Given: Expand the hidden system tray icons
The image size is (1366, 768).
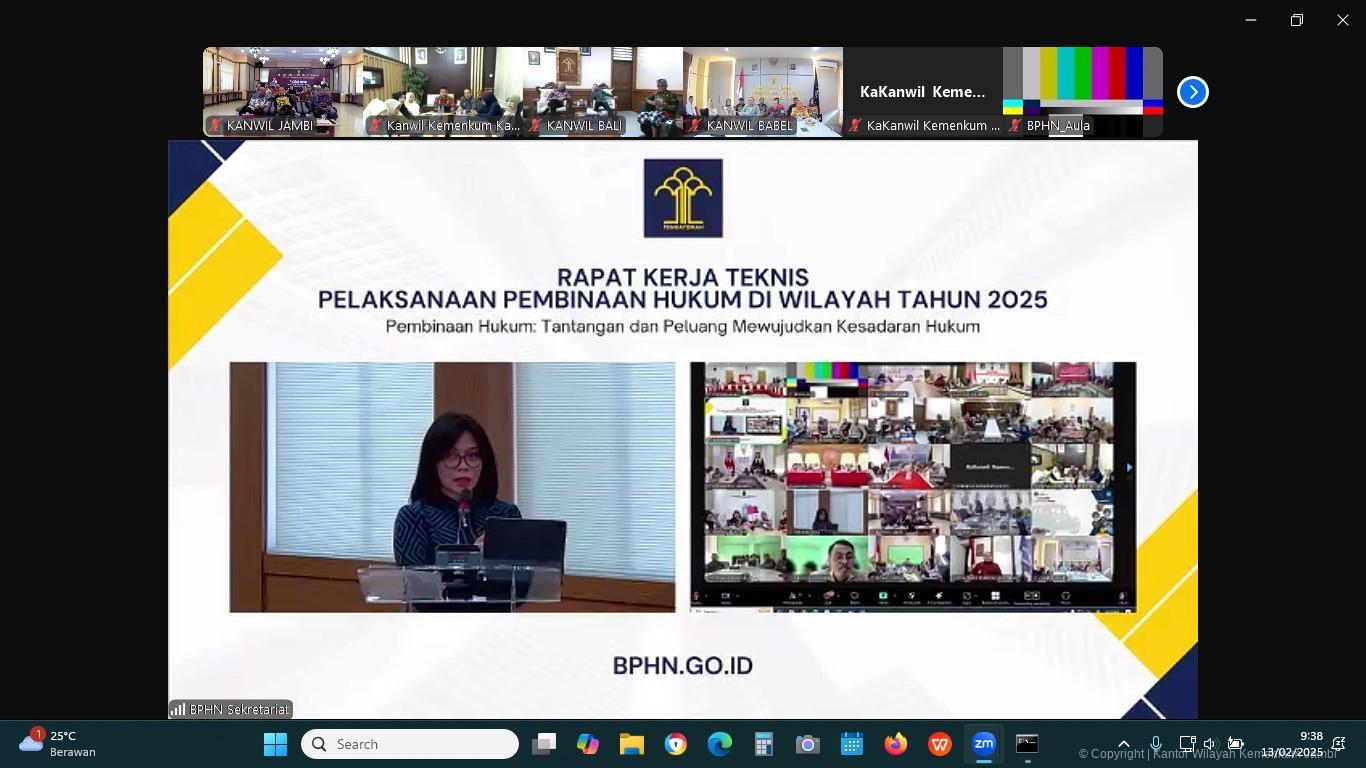Looking at the screenshot, I should click(1124, 744).
